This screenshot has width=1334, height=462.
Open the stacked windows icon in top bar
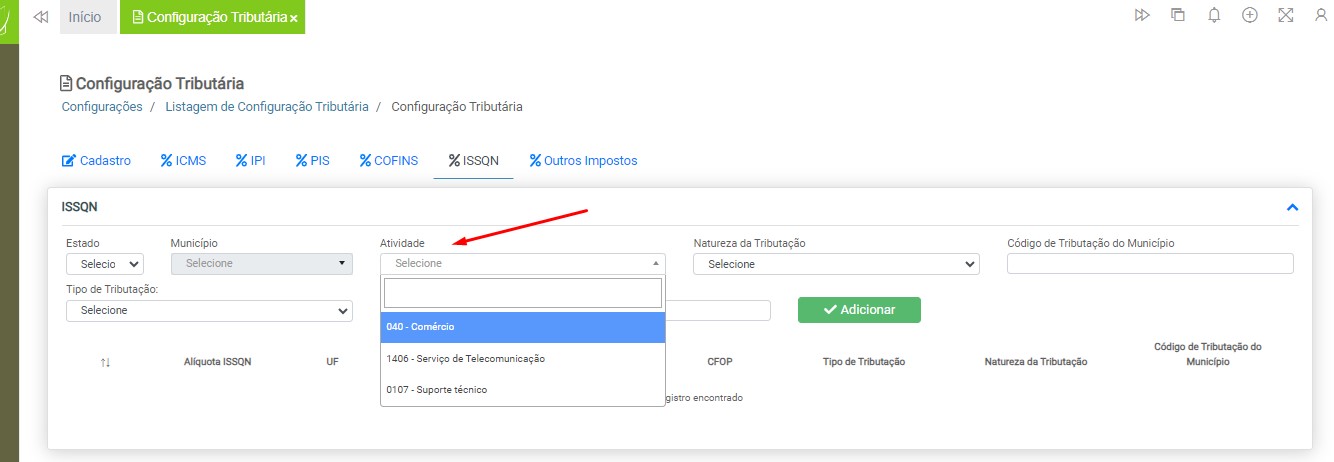[x=1178, y=15]
